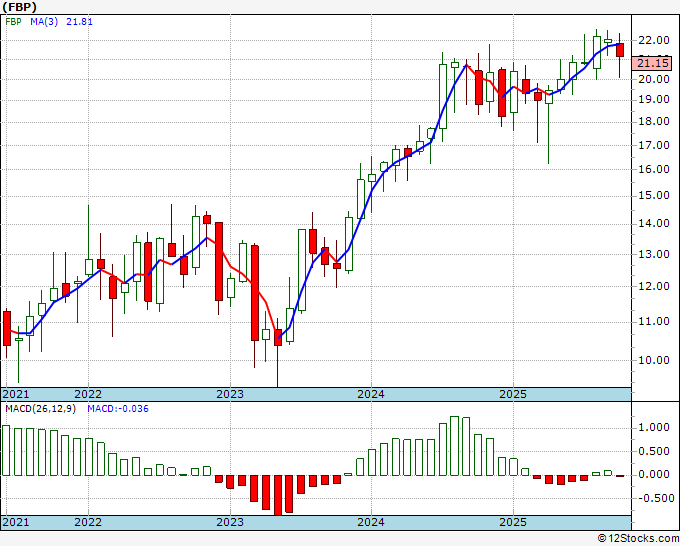Click 2023 on the price chart timeline

point(230,394)
